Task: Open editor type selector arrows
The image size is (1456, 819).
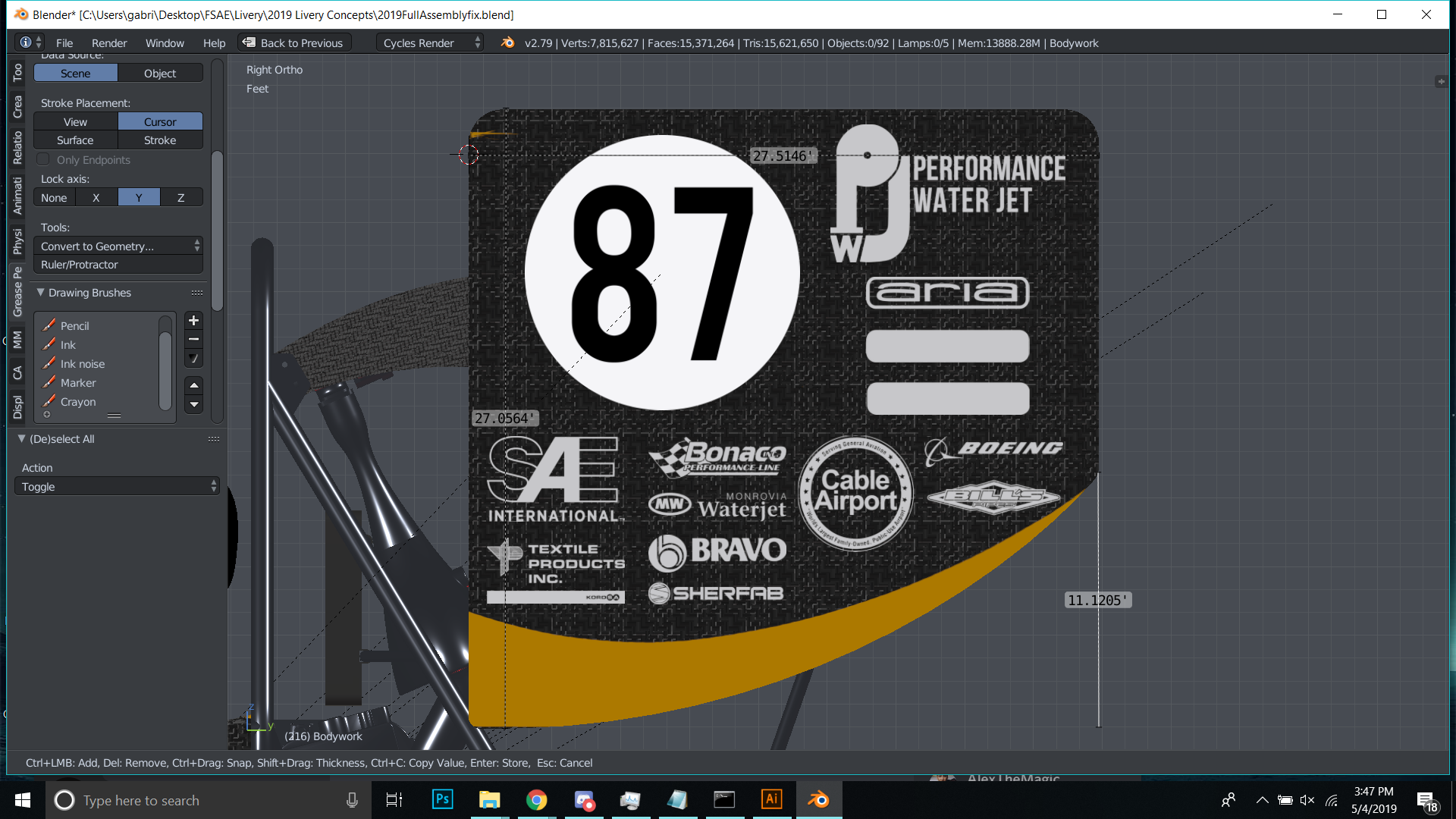Action: [x=39, y=42]
